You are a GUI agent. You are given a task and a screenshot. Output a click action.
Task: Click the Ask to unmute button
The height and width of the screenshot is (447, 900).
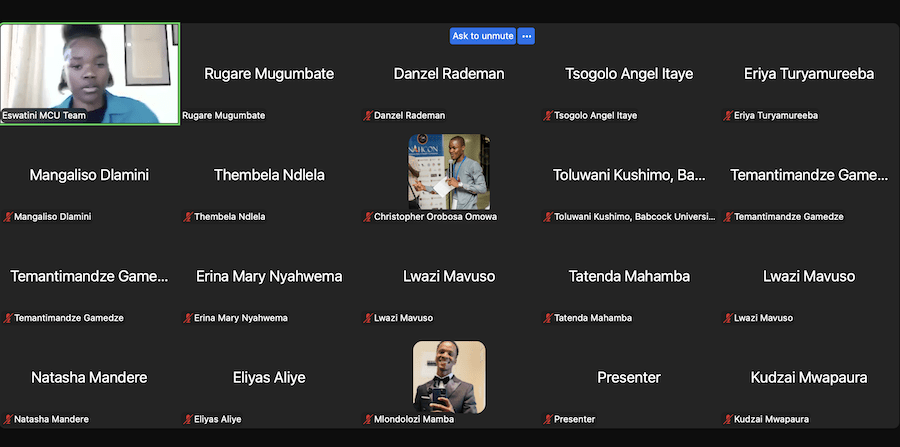[483, 36]
